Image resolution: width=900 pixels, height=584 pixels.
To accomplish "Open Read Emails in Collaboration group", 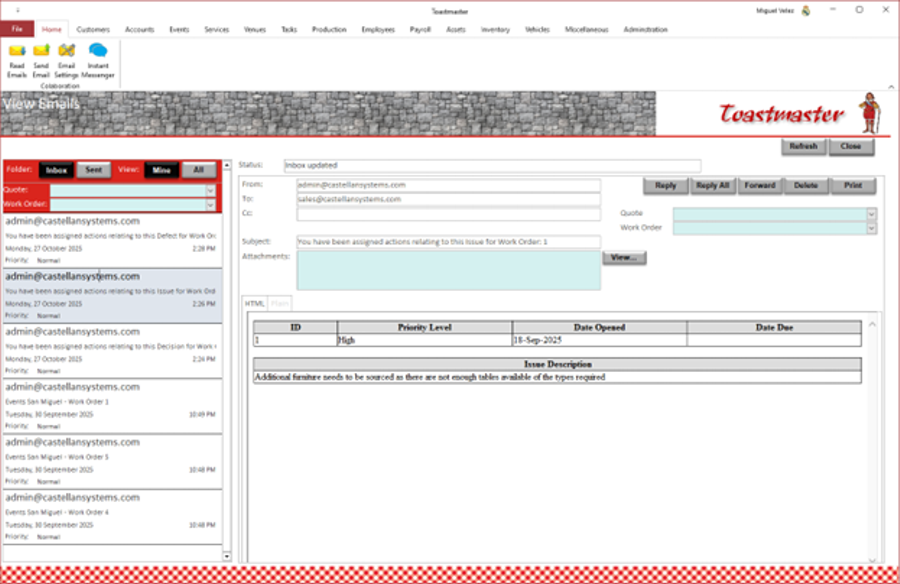I will coord(17,61).
